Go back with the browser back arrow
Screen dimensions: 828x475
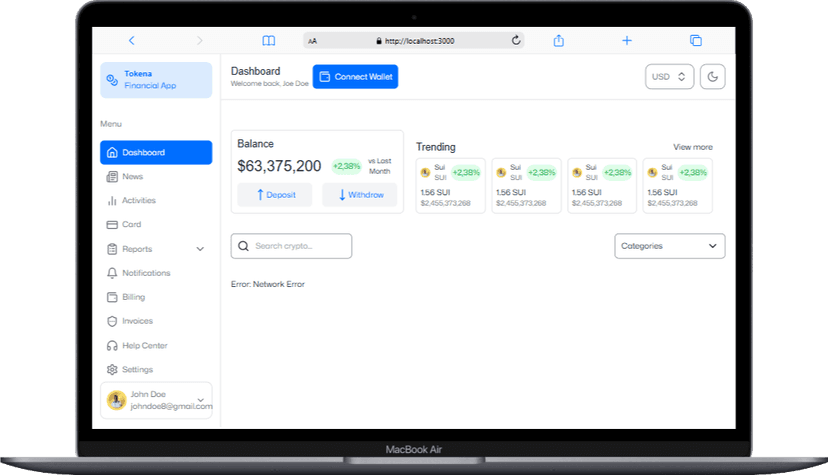131,41
